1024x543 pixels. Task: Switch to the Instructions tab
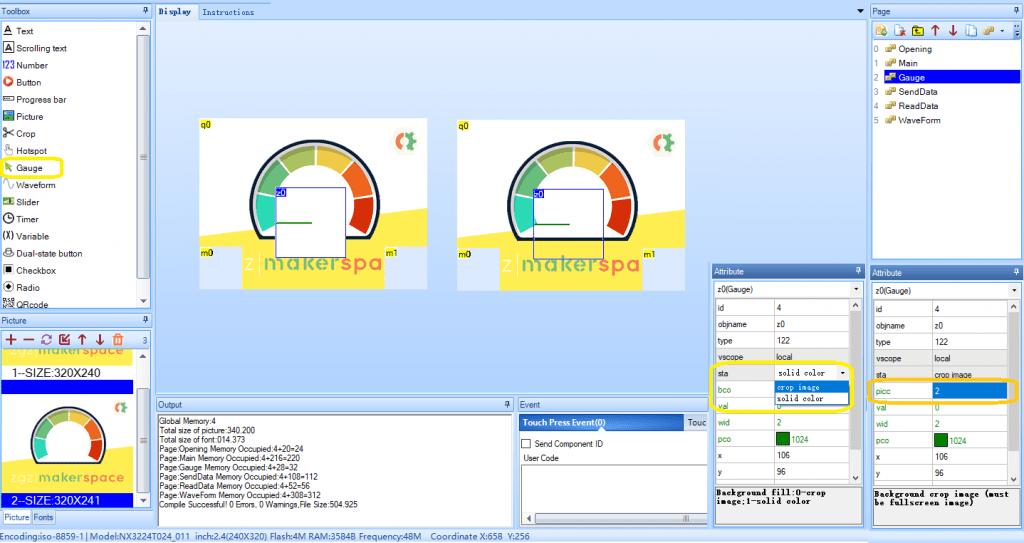point(227,12)
